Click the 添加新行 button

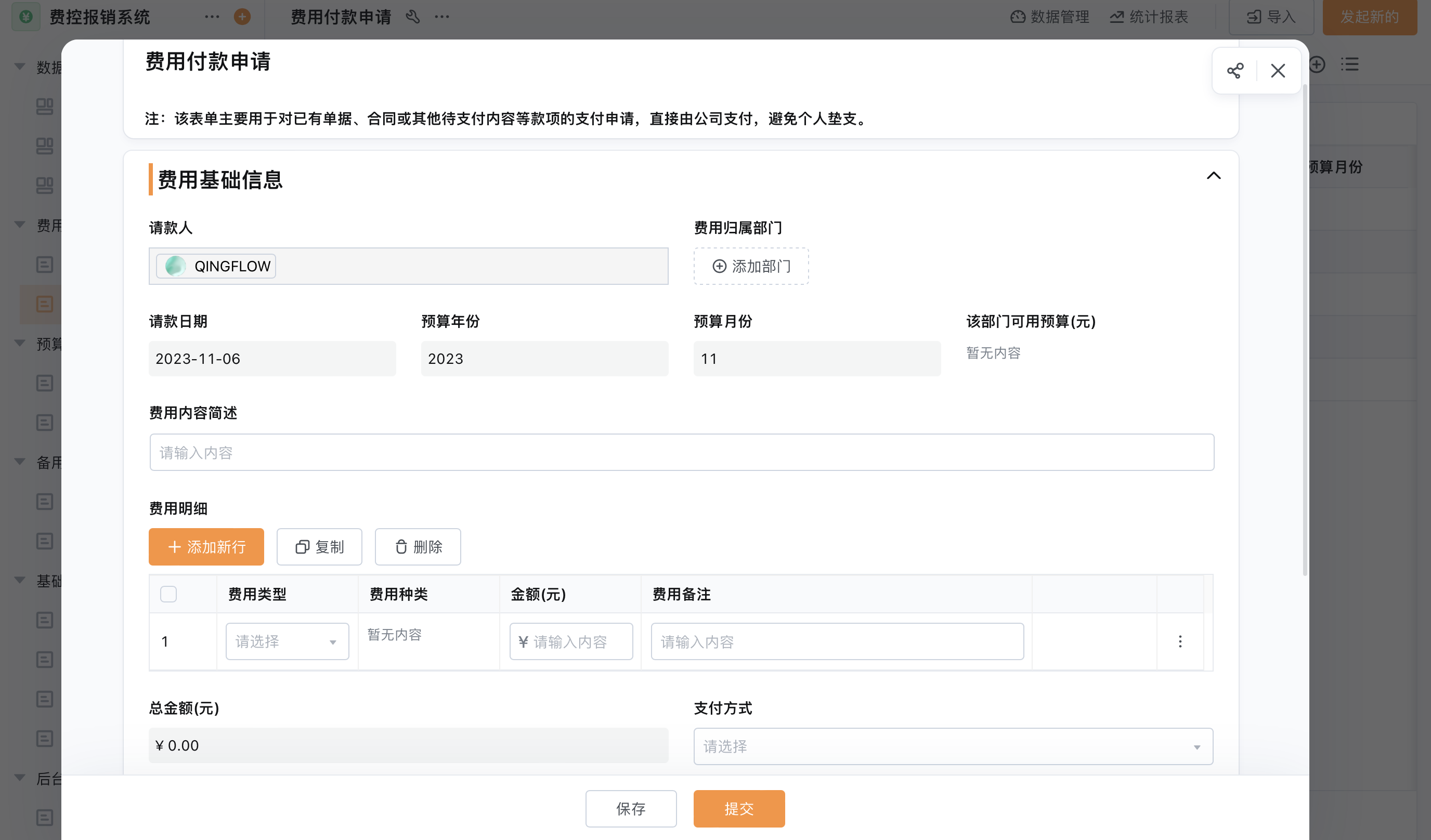tap(206, 546)
